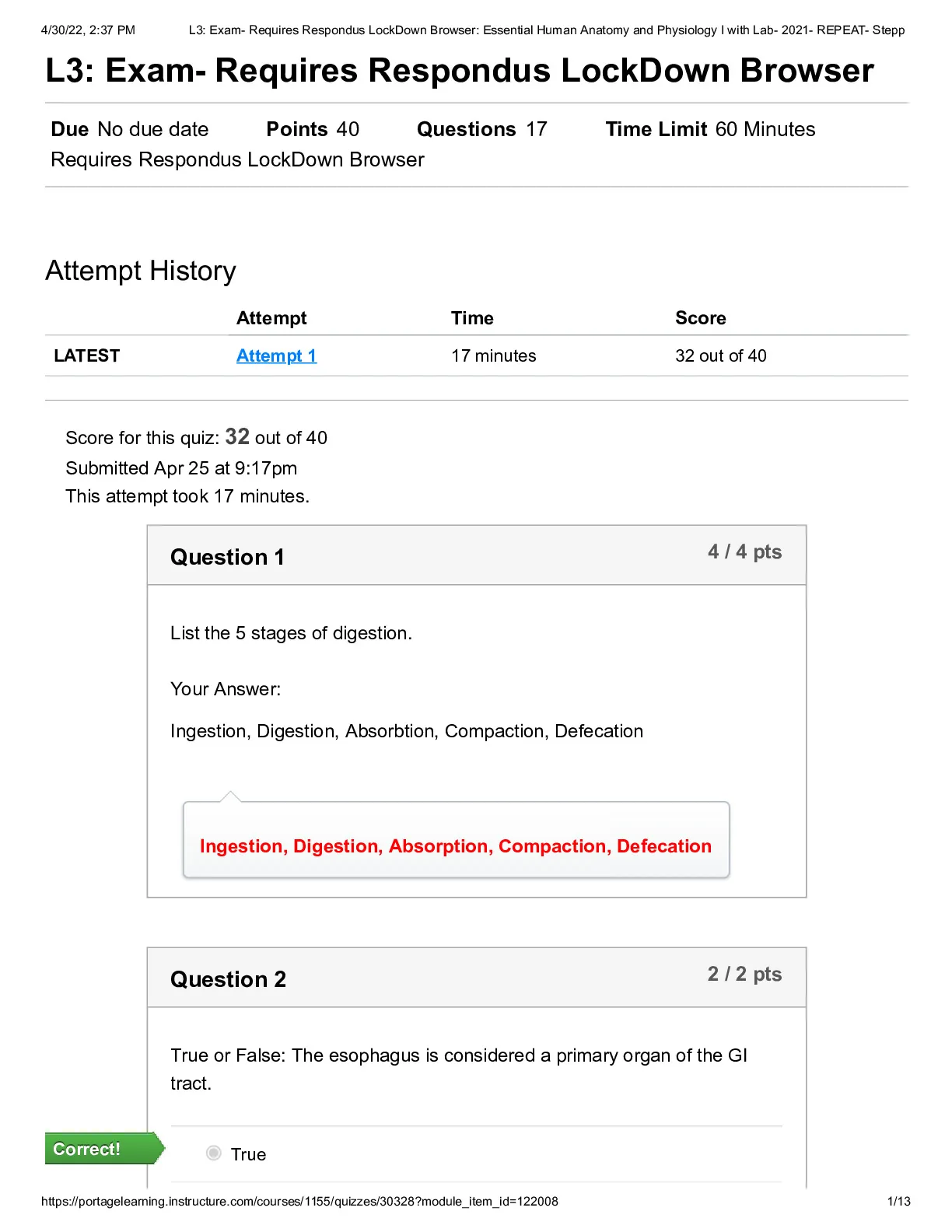This screenshot has height=1232, width=952.
Task: Click the Questions 17 label
Action: point(481,129)
